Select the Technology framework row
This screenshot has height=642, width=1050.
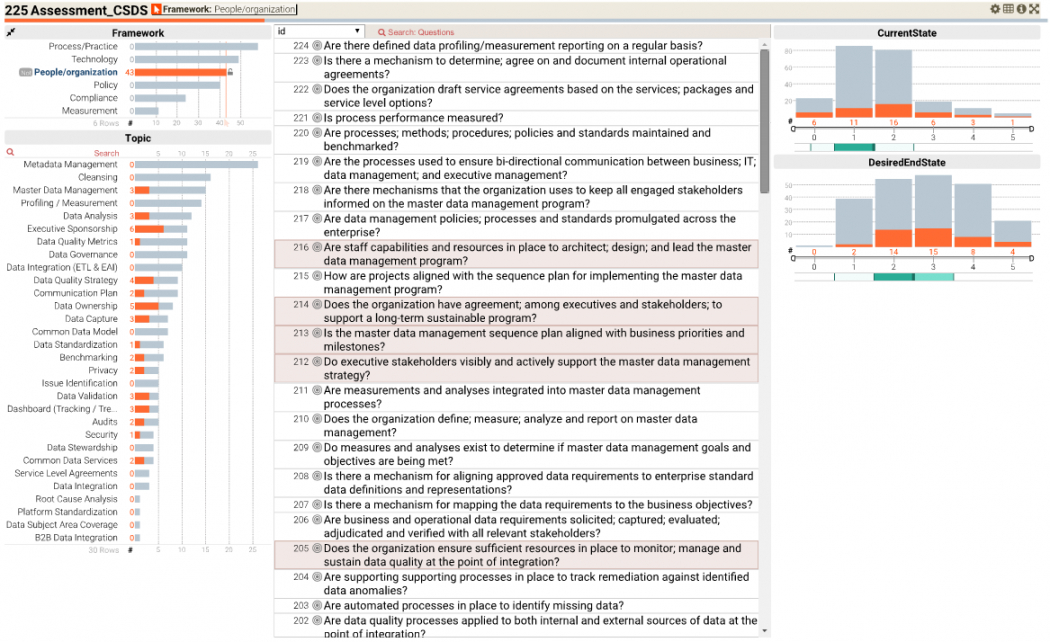coord(94,59)
